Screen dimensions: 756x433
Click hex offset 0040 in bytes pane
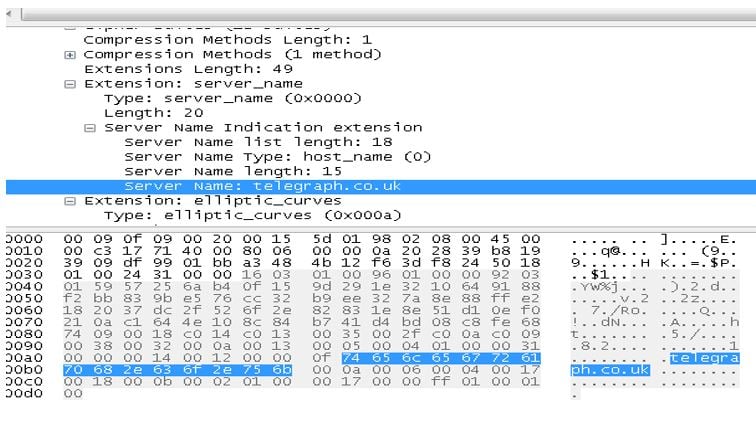(24, 286)
